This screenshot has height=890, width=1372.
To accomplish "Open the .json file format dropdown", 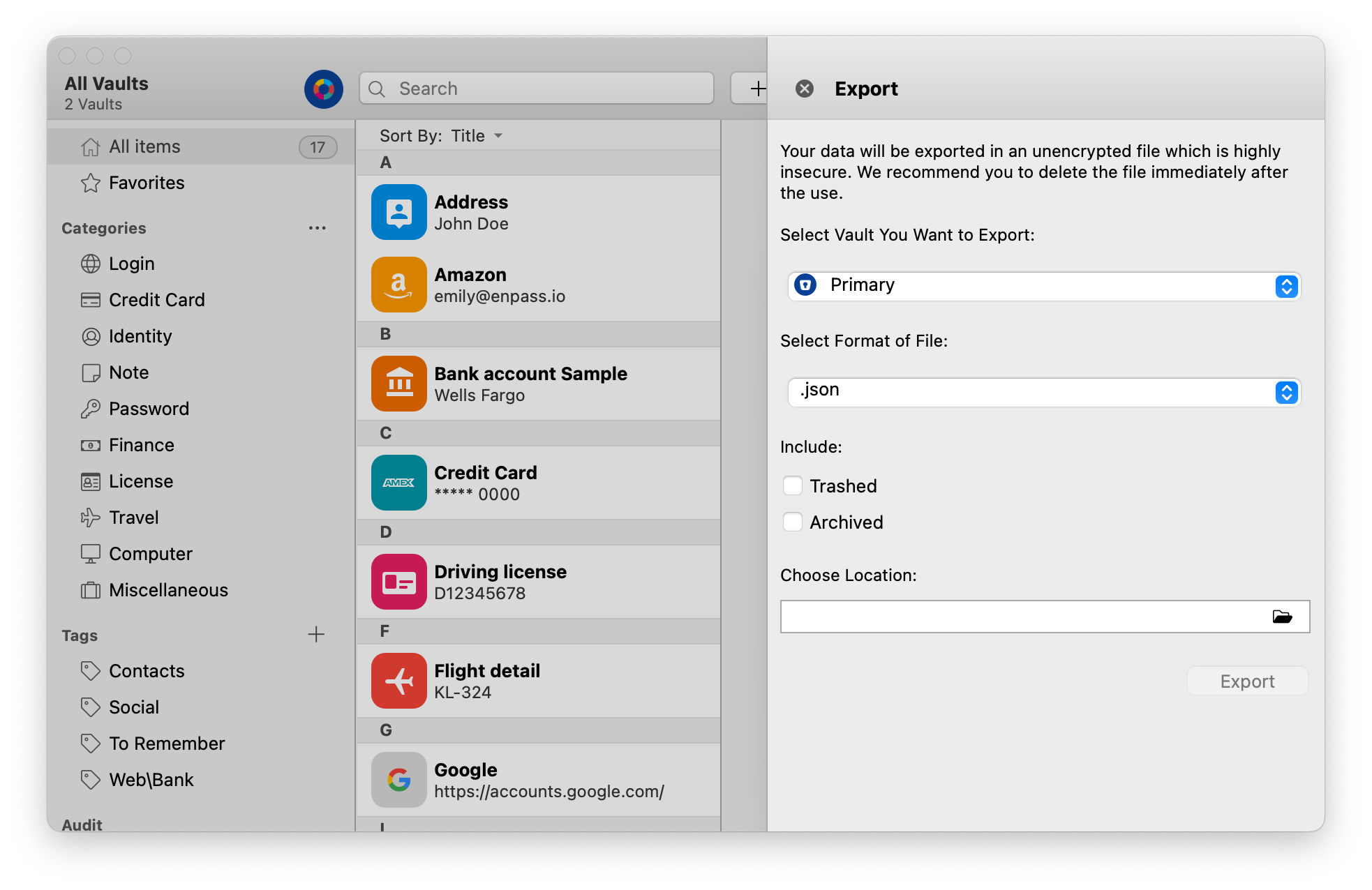I will (1044, 392).
